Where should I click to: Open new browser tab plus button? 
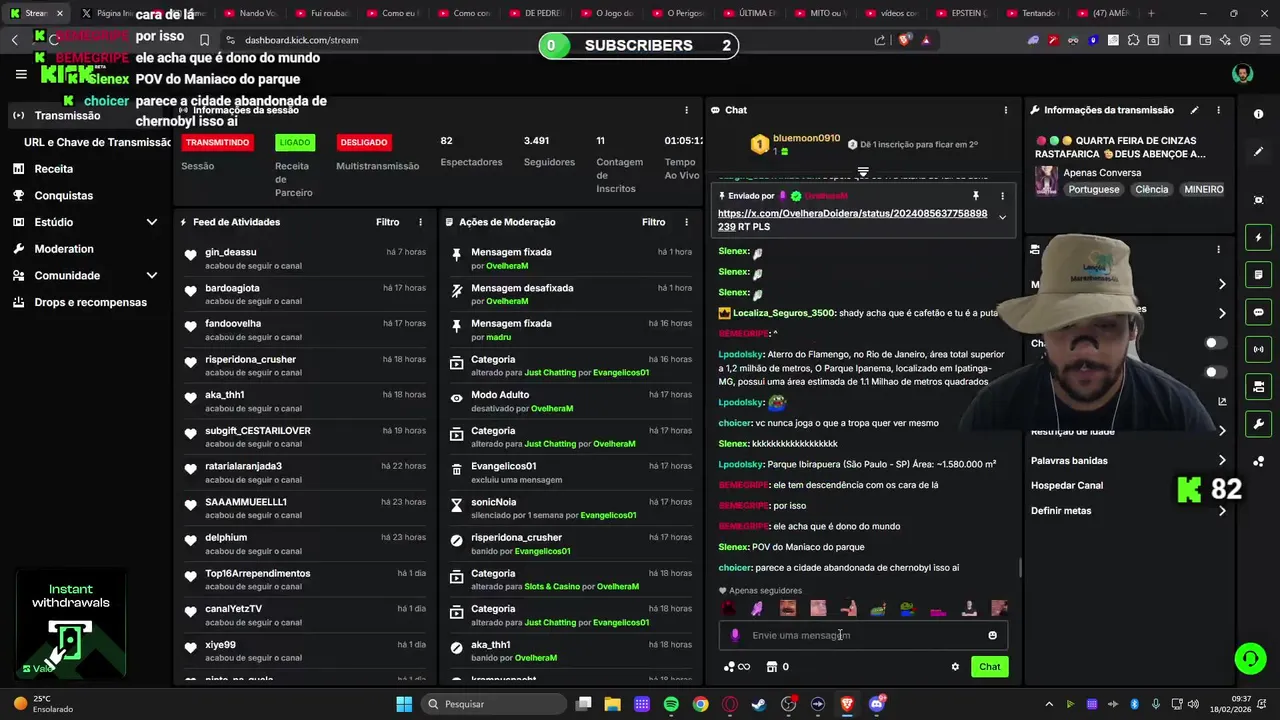pyautogui.click(x=1151, y=13)
